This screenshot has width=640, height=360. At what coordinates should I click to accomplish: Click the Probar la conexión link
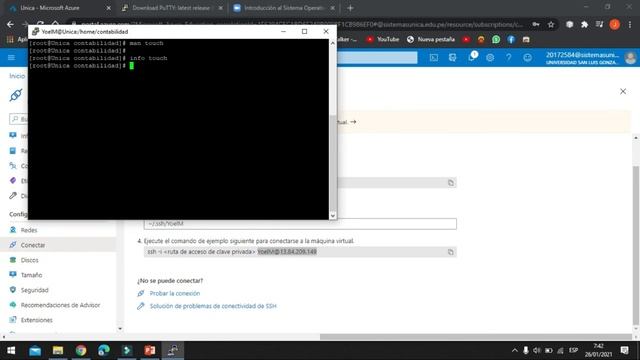175,293
